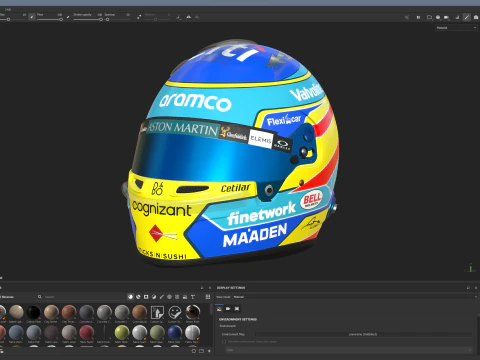Float the Display Settings panel
This screenshot has height=360, width=480.
pos(468,288)
